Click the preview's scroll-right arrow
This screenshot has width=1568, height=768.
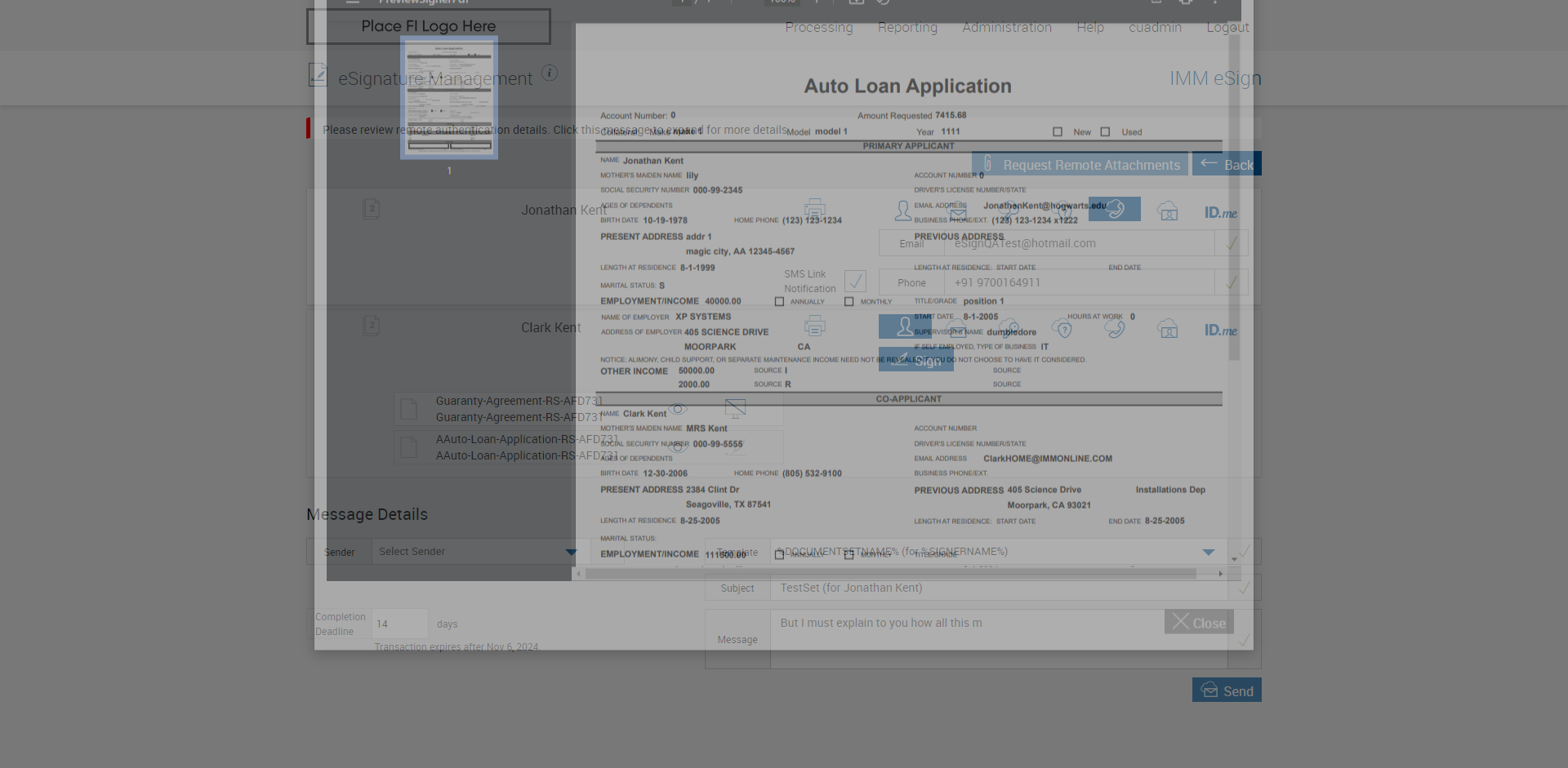coord(1221,574)
